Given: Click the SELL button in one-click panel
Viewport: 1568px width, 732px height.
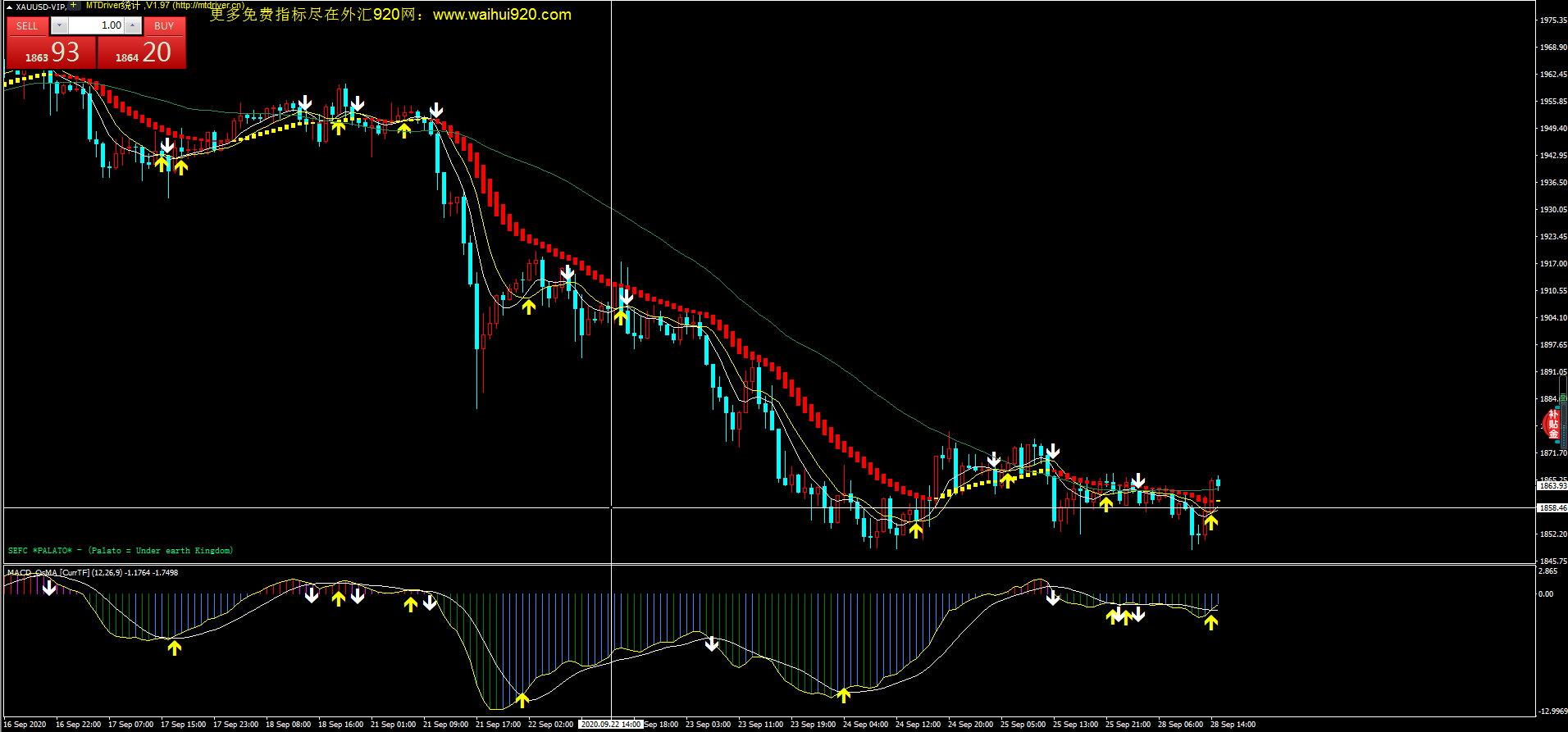Looking at the screenshot, I should click(27, 26).
